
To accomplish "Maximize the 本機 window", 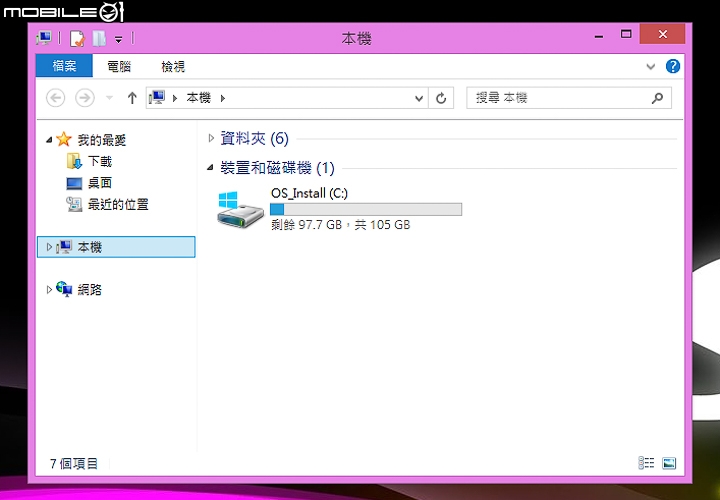I will (626, 34).
